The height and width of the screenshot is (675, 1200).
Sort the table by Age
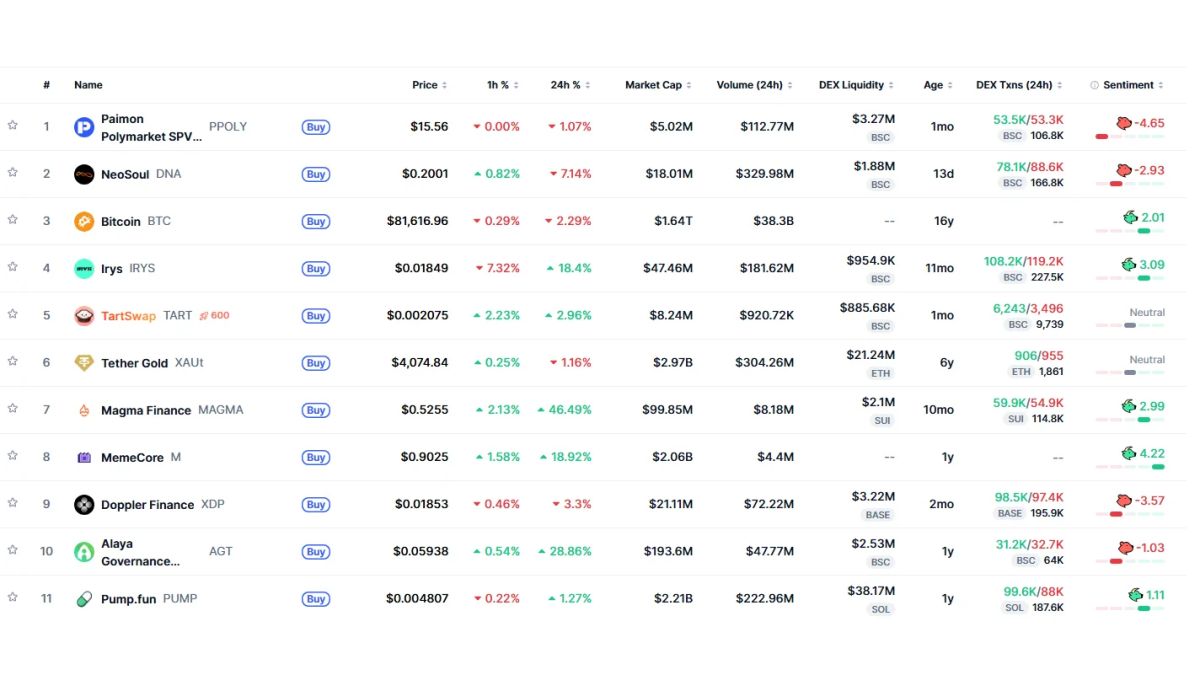938,85
